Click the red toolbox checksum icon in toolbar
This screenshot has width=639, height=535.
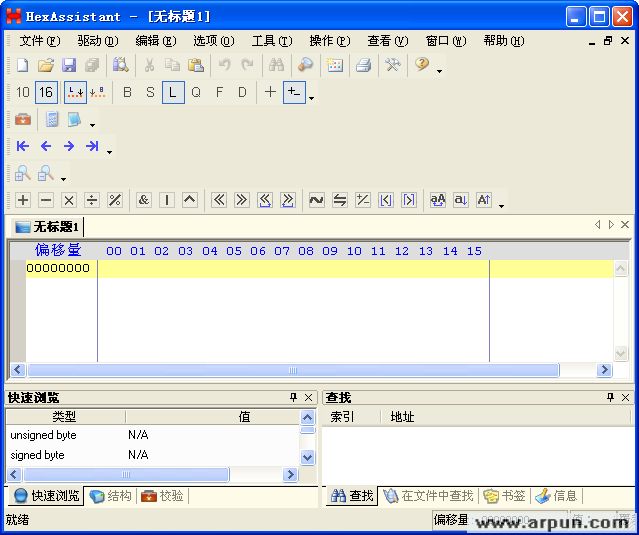click(23, 119)
